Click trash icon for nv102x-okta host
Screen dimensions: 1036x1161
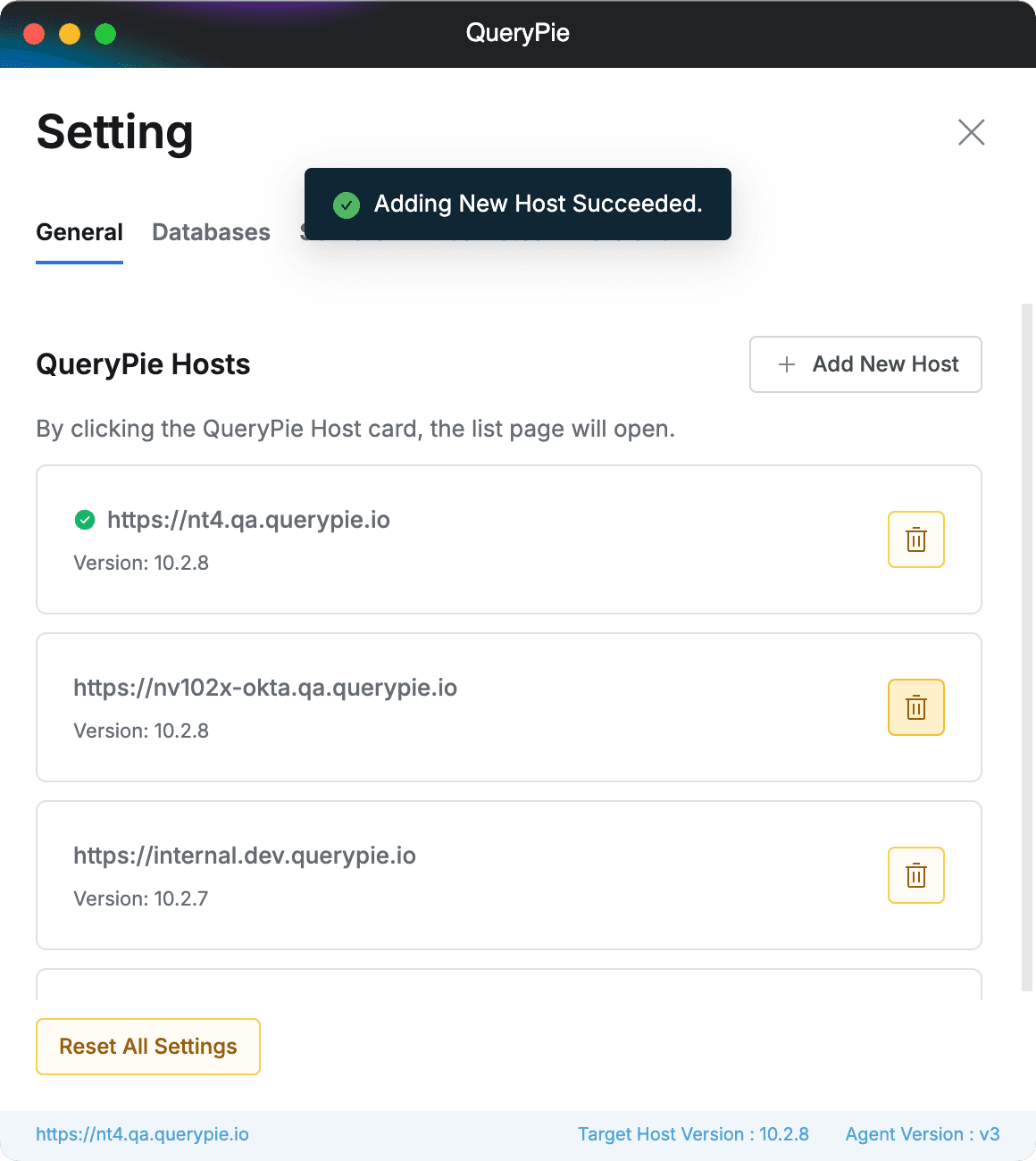pos(915,707)
